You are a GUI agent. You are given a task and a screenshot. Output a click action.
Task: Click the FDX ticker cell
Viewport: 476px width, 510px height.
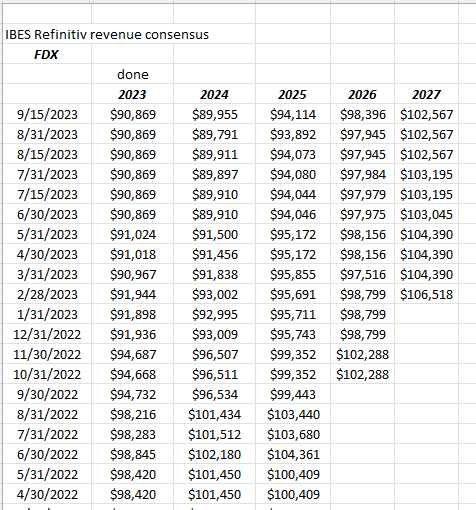coord(47,54)
